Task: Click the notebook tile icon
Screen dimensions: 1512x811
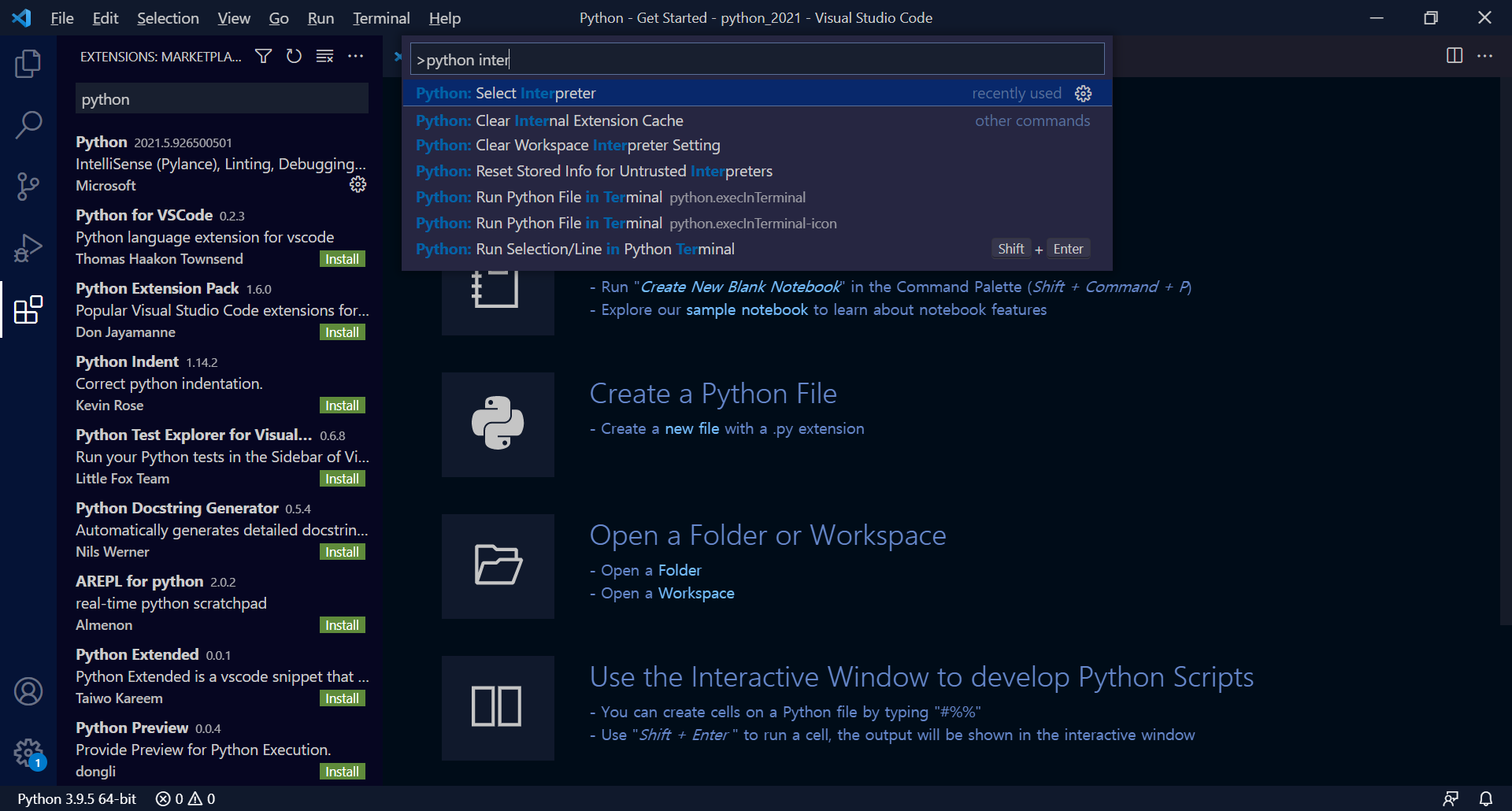Action: coord(498,302)
